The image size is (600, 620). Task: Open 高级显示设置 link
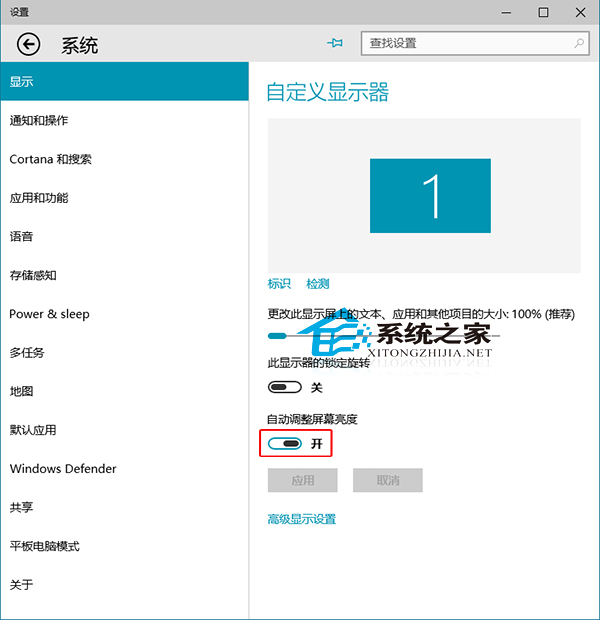[x=301, y=519]
